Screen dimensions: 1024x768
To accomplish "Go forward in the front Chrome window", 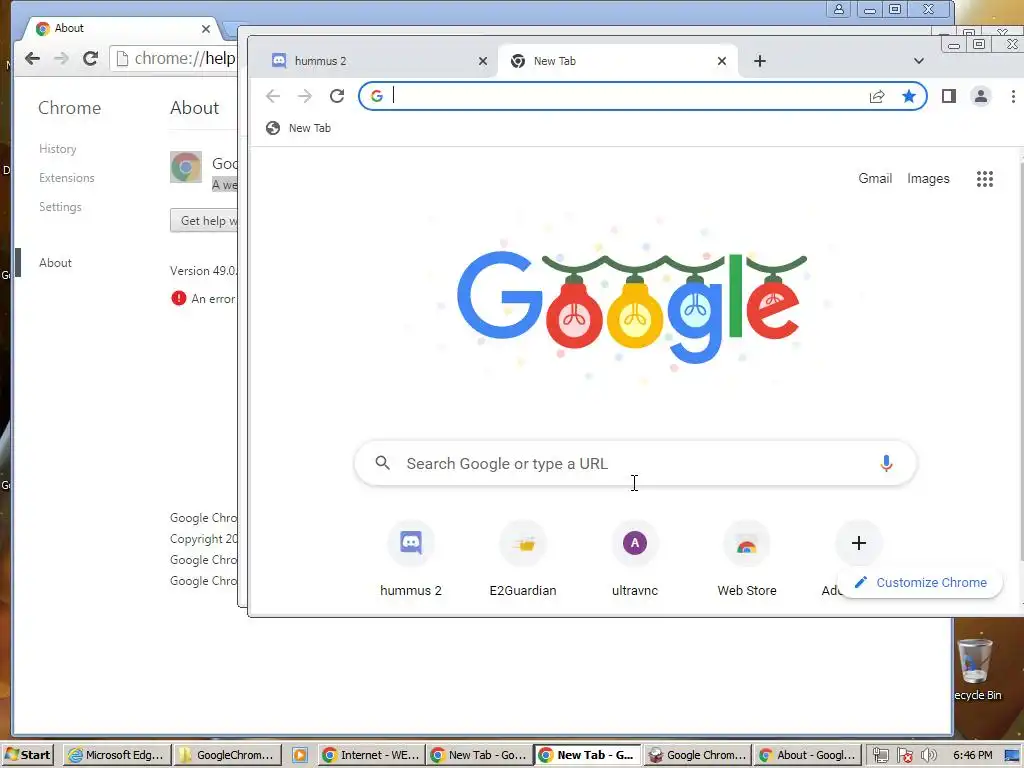I will (x=305, y=97).
